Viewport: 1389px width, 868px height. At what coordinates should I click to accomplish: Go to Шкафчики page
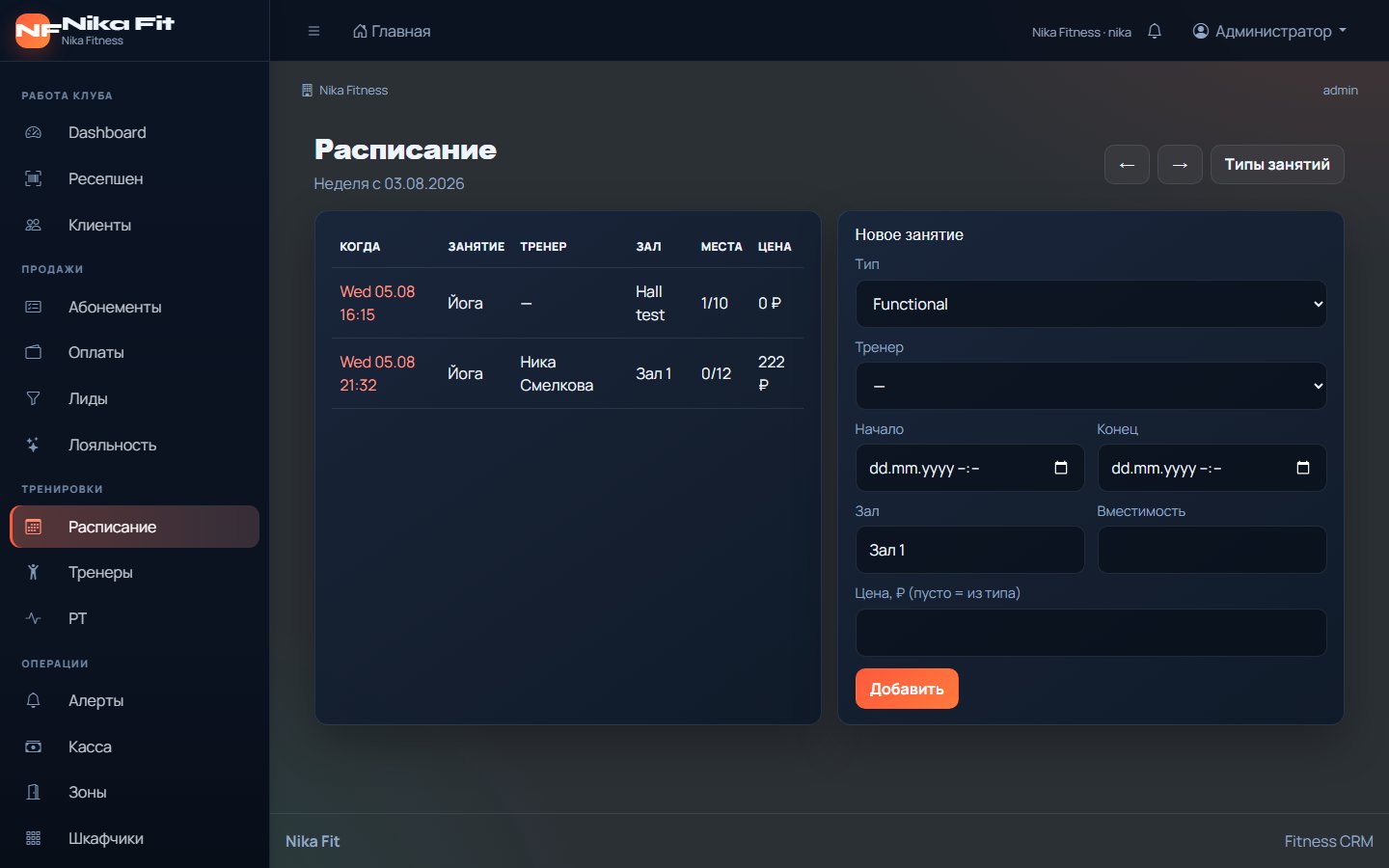(x=134, y=838)
